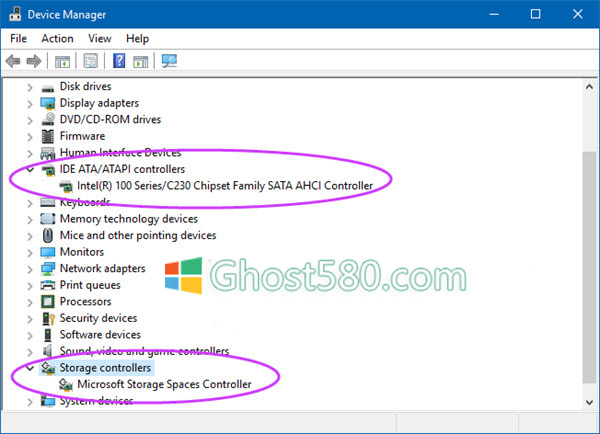This screenshot has width=600, height=434.
Task: Open the Action menu
Action: 57,39
